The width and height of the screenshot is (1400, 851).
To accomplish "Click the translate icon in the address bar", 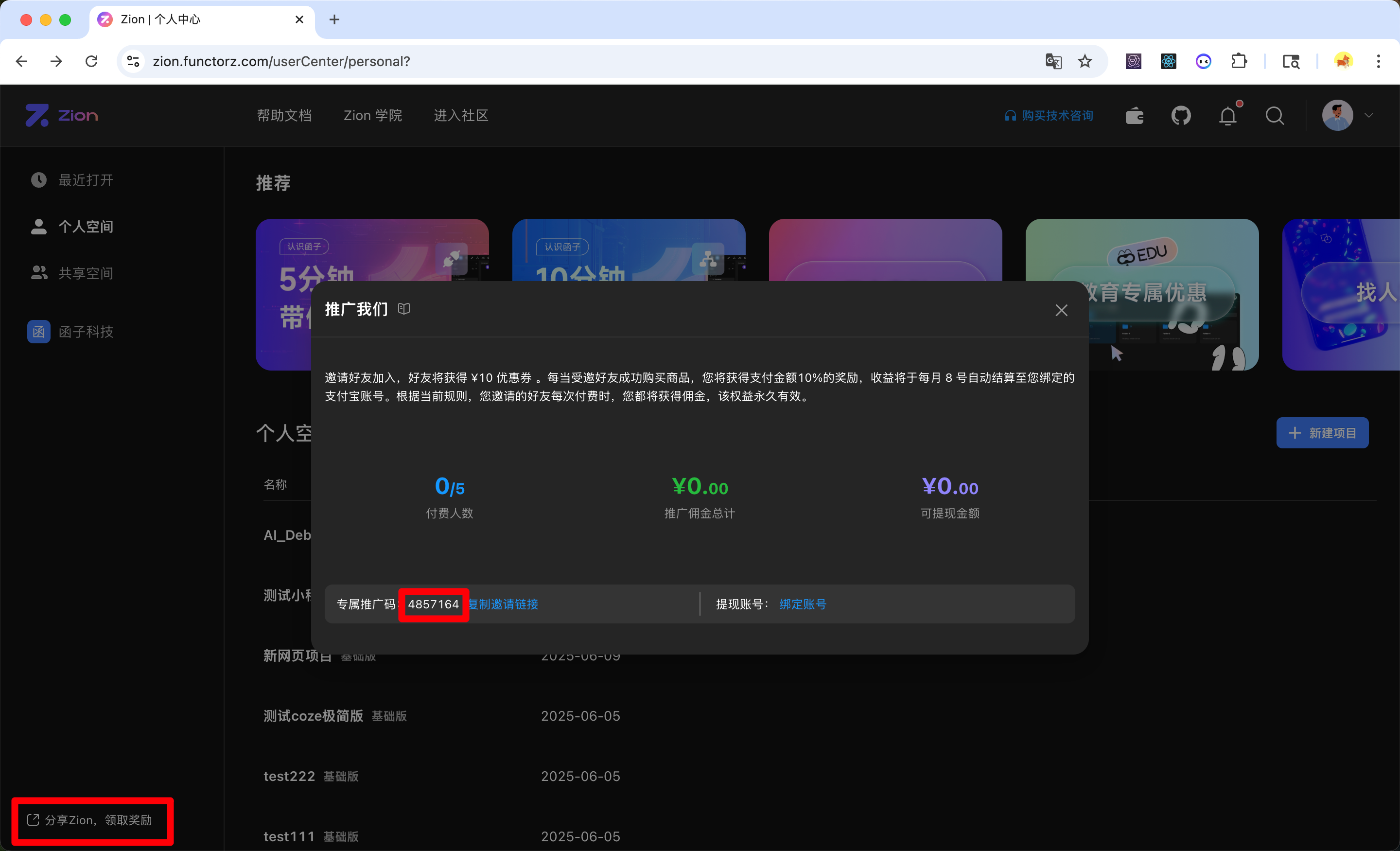I will pyautogui.click(x=1053, y=61).
